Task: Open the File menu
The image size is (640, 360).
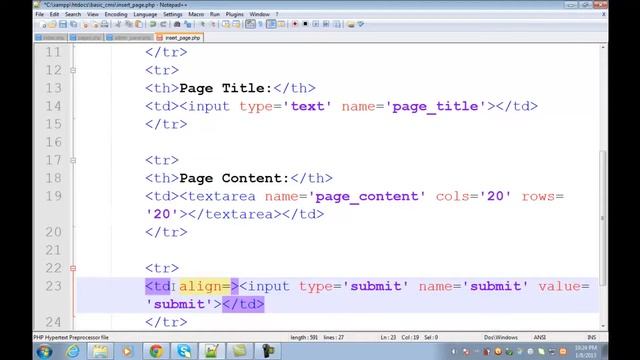Action: 40,14
